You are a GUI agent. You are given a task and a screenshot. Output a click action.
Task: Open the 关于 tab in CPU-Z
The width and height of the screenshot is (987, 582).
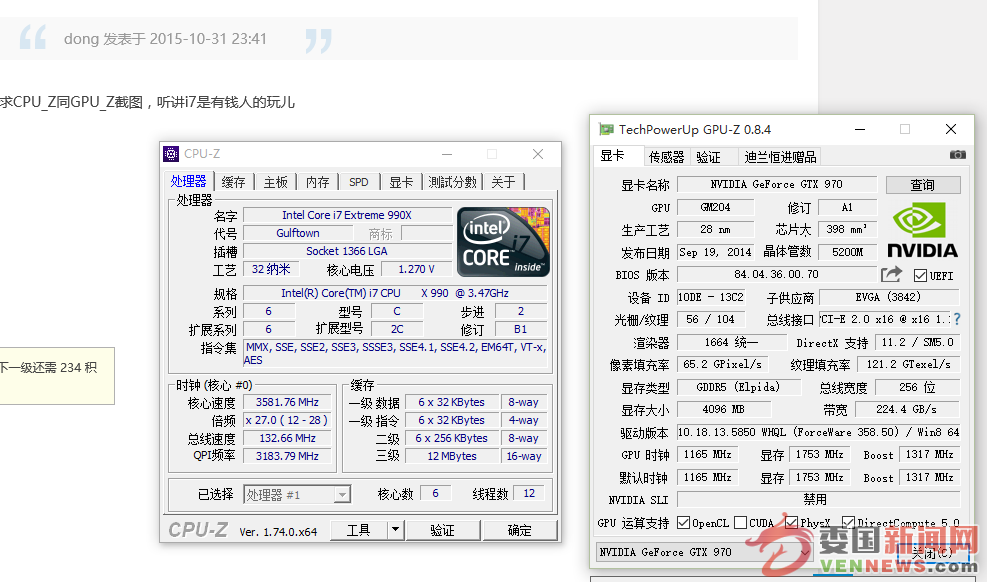[503, 182]
